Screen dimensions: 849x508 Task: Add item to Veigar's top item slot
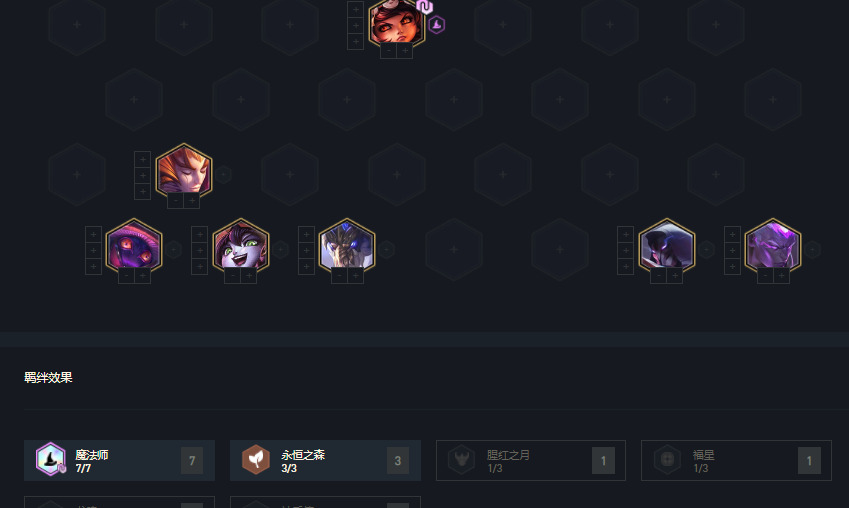[x=93, y=235]
